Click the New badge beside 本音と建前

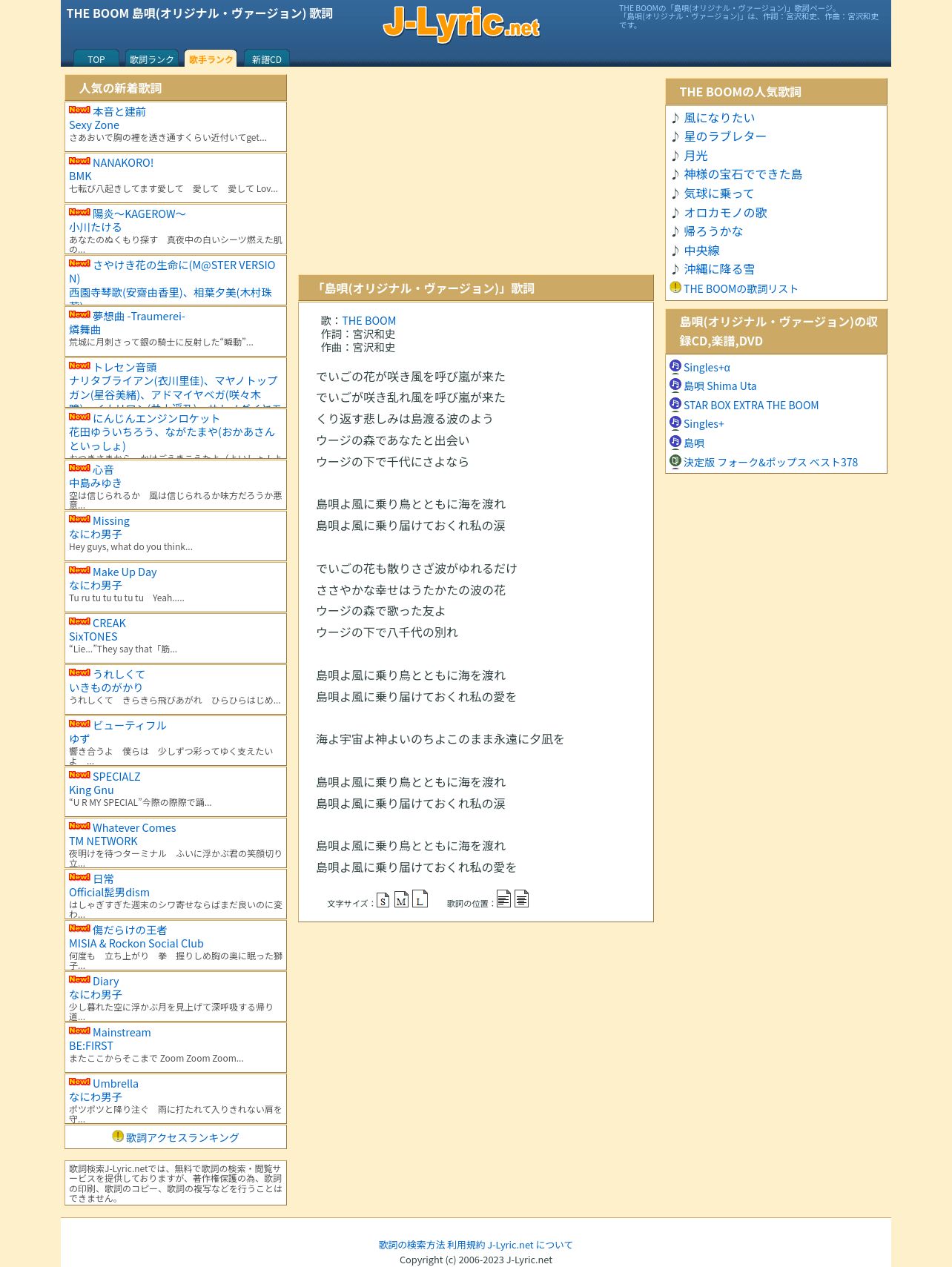click(x=79, y=110)
